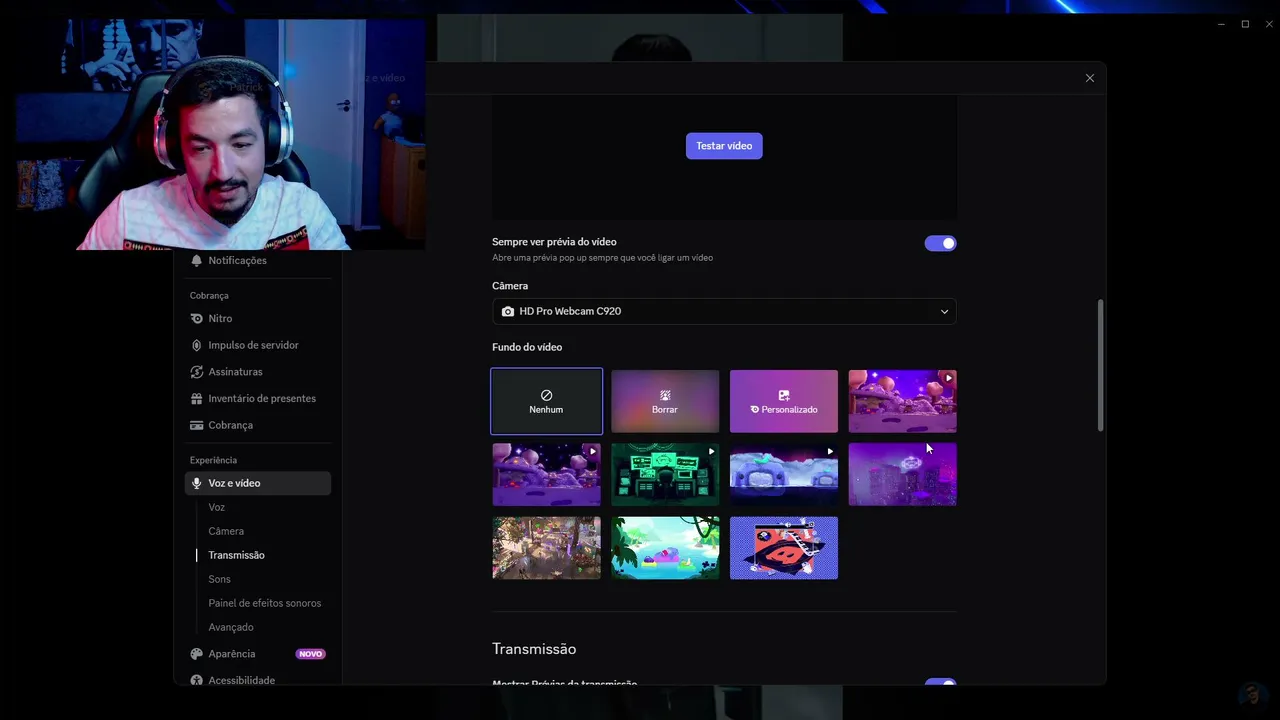1280x720 pixels.
Task: Disable Sempre ver prévia do vídeo toggle
Action: 940,243
